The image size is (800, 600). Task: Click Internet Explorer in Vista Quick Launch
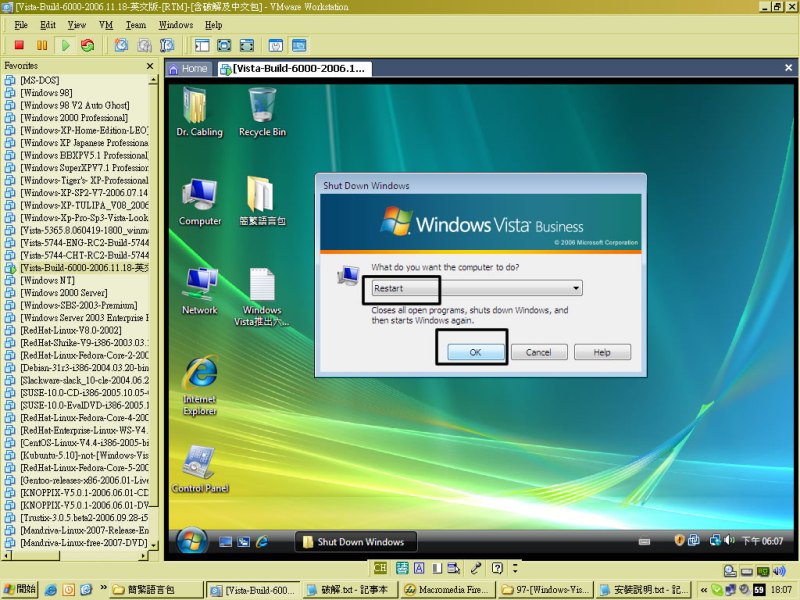(x=262, y=542)
